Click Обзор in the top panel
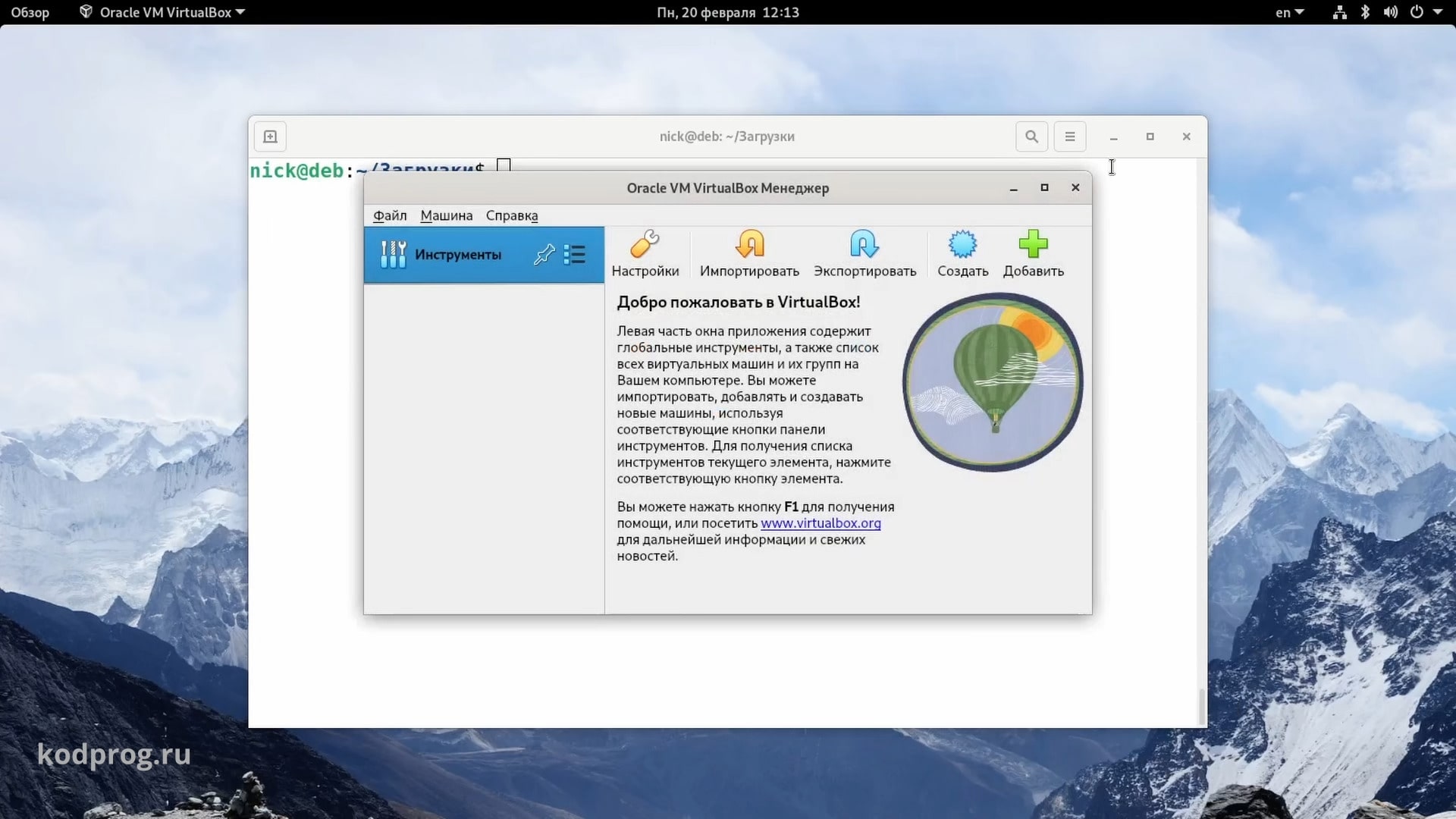 (30, 12)
